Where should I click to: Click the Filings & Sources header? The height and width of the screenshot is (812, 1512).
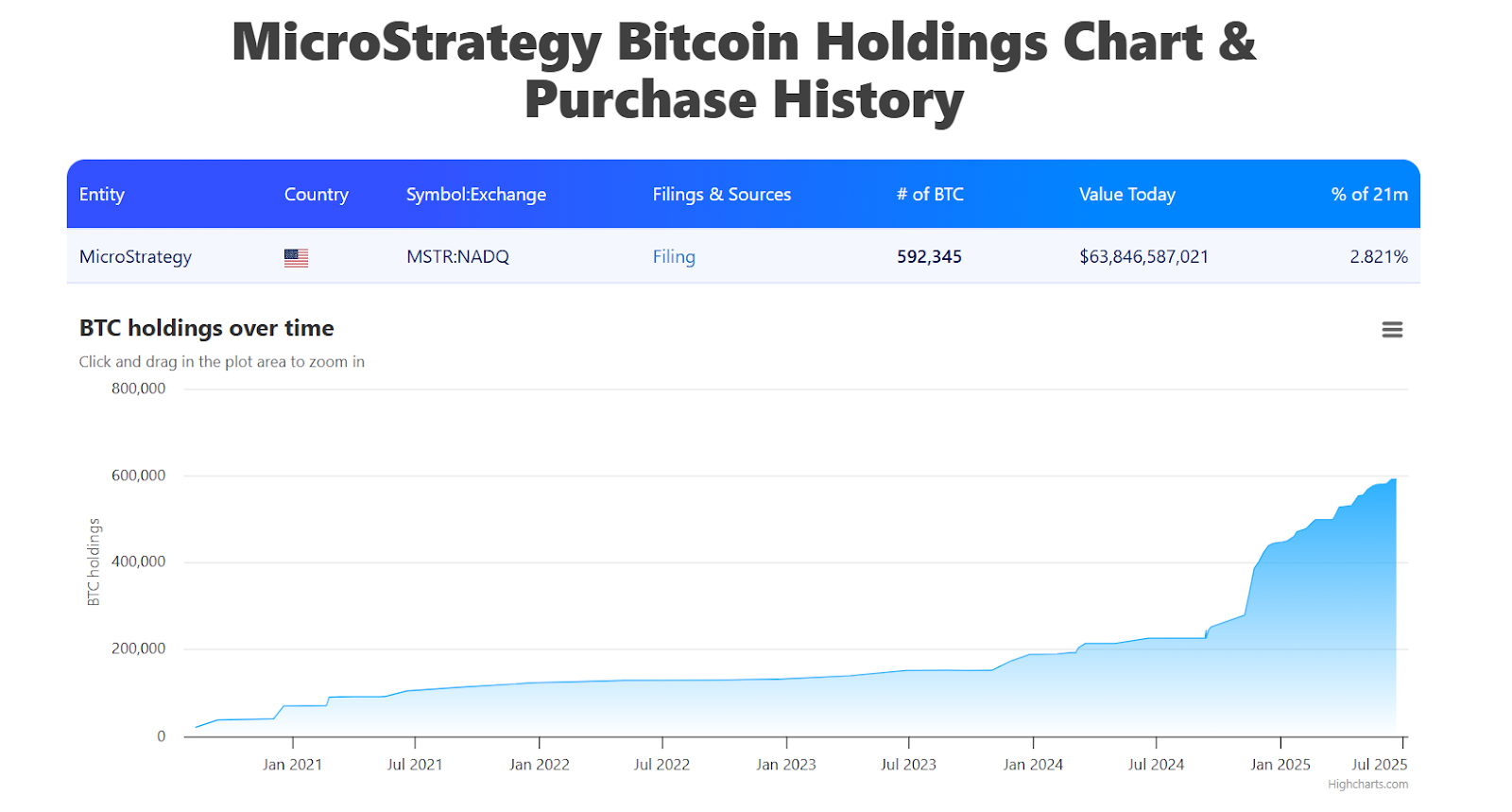pyautogui.click(x=722, y=195)
